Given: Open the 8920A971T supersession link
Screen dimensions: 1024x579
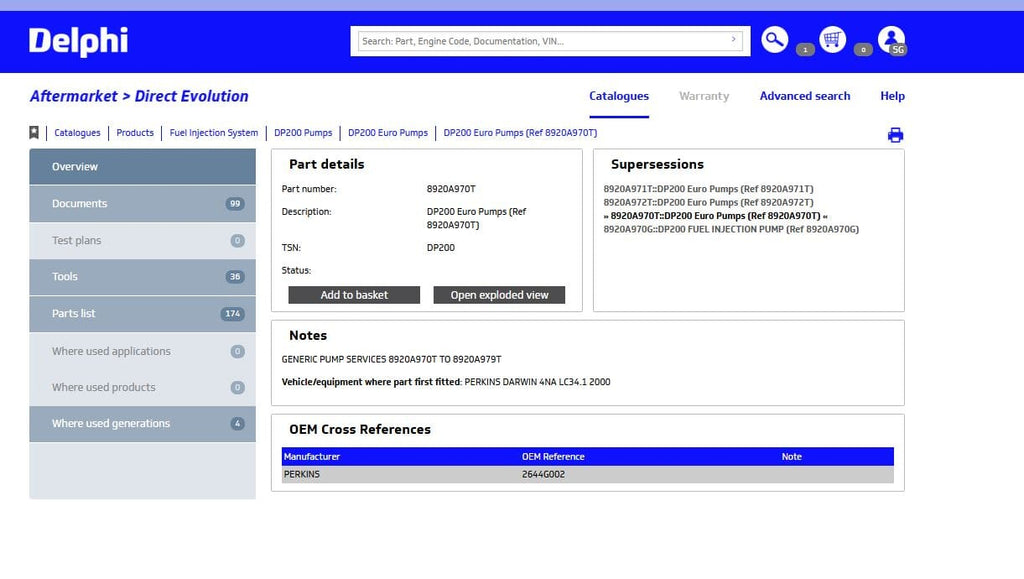Looking at the screenshot, I should pyautogui.click(x=708, y=189).
